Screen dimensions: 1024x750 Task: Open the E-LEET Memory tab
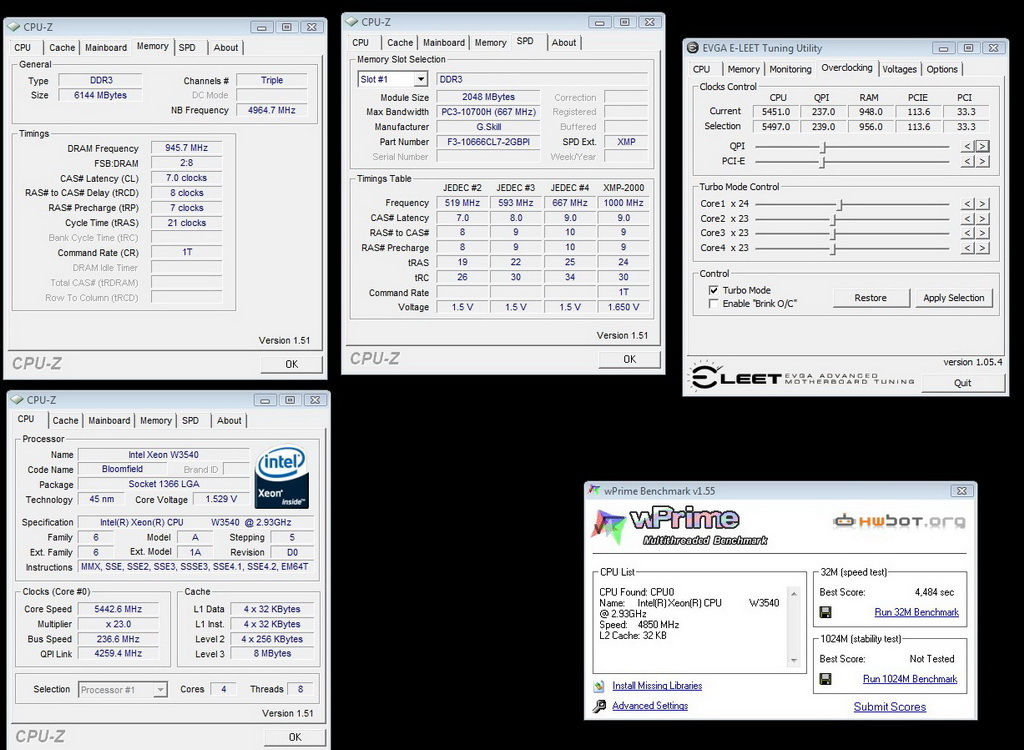743,69
